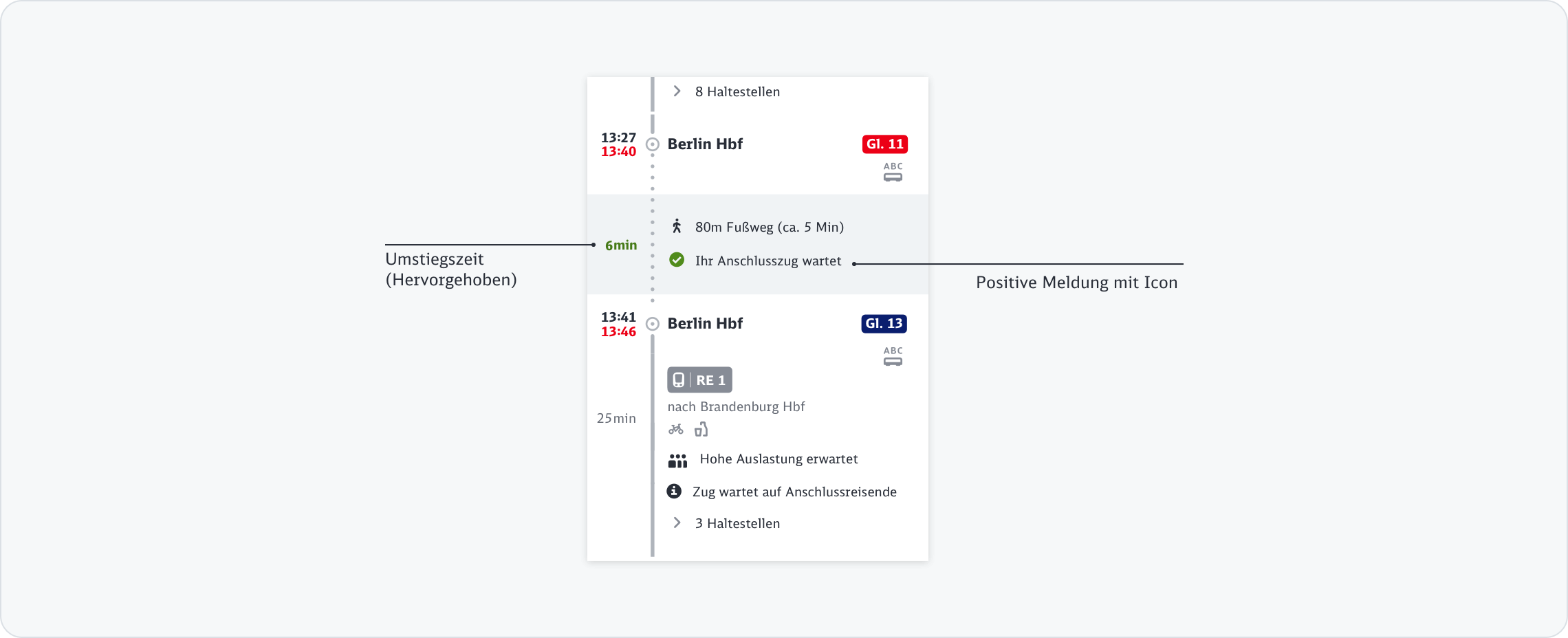This screenshot has height=638, width=1568.
Task: Click the ABC coach sequence icon below Gl. 11
Action: (893, 173)
